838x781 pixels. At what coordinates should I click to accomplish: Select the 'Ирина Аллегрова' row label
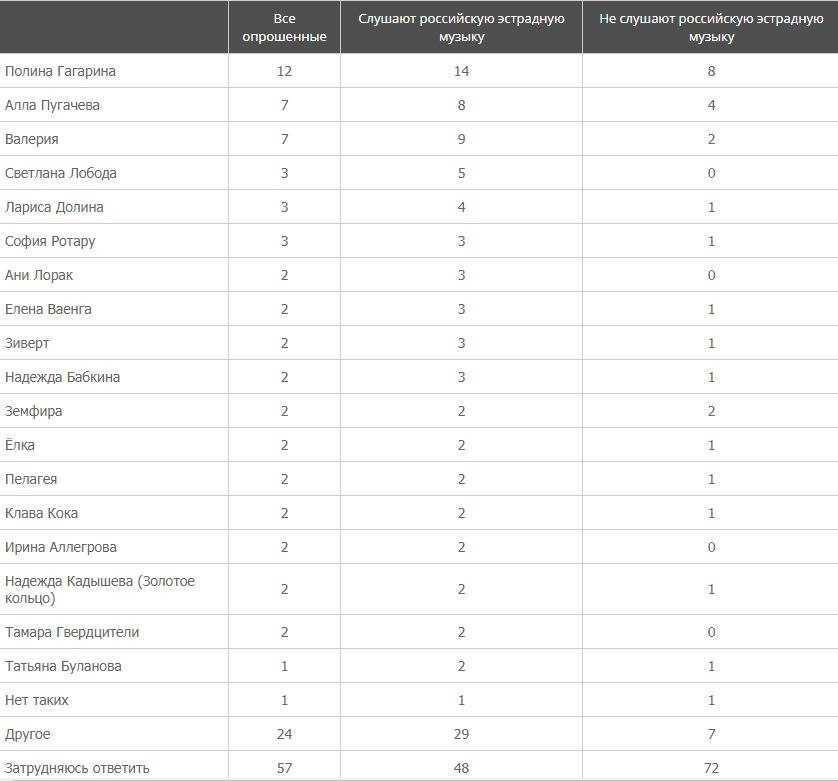coord(60,547)
